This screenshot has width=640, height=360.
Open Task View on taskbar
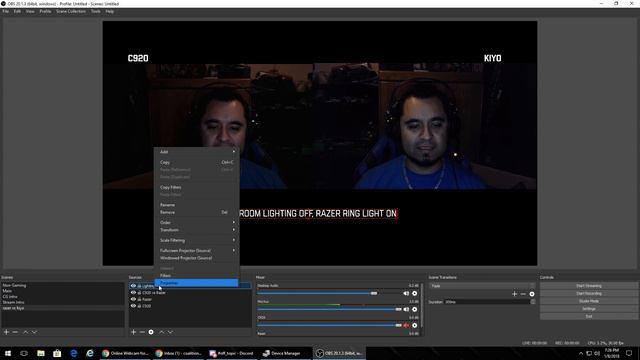pyautogui.click(x=24, y=353)
